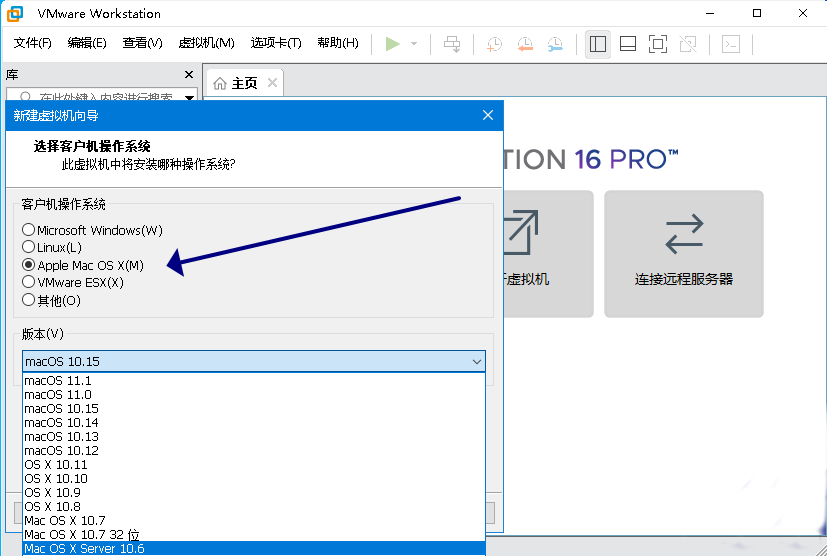Open the power options arrow beside play
This screenshot has width=827, height=556.
414,44
